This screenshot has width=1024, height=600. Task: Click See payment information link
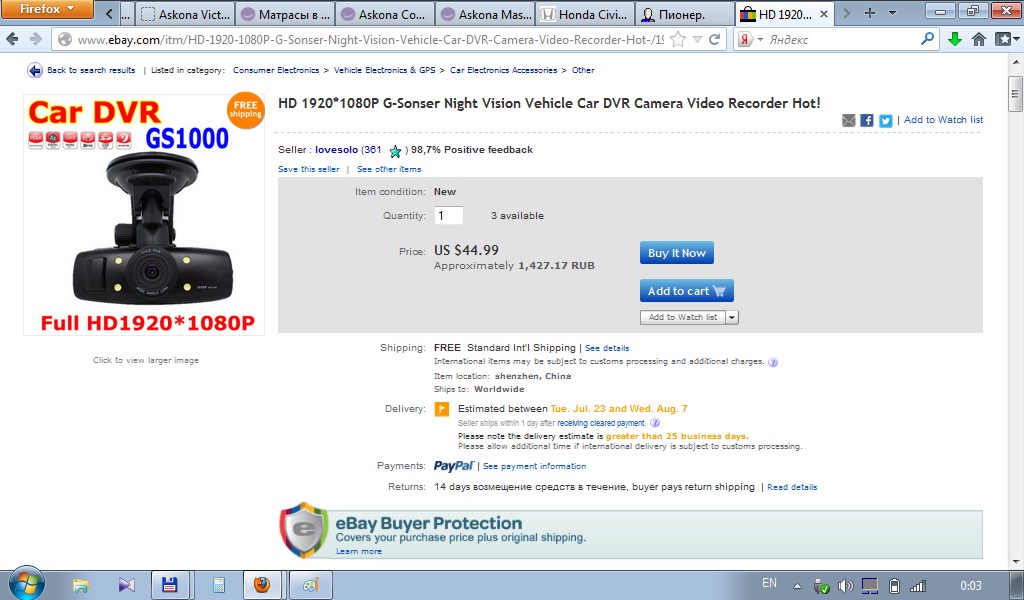click(x=534, y=466)
